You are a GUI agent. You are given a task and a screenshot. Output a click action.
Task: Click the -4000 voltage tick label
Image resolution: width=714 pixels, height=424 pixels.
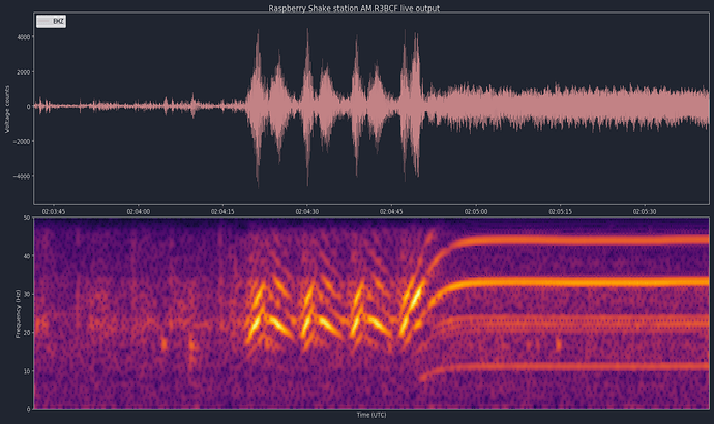pos(22,176)
